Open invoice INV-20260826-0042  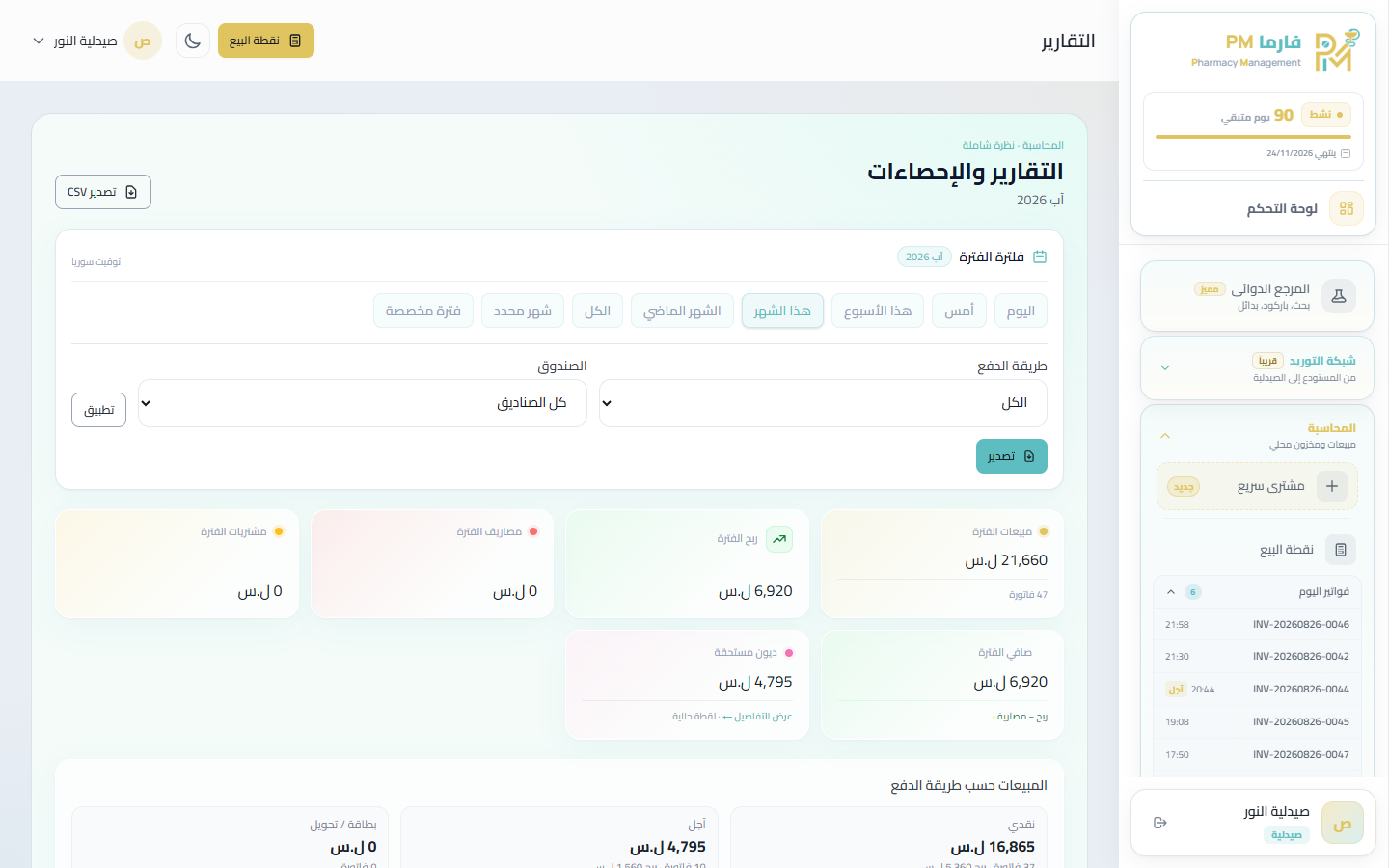[x=1257, y=657]
